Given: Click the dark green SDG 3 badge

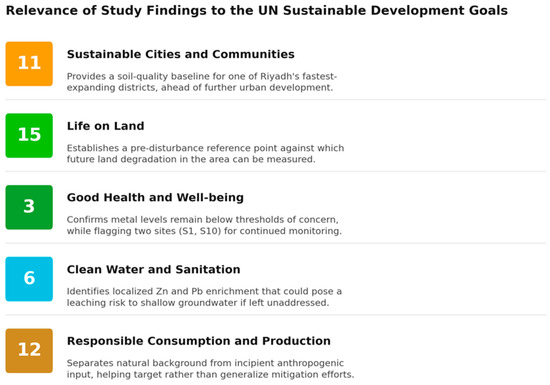Looking at the screenshot, I should 29,207.
